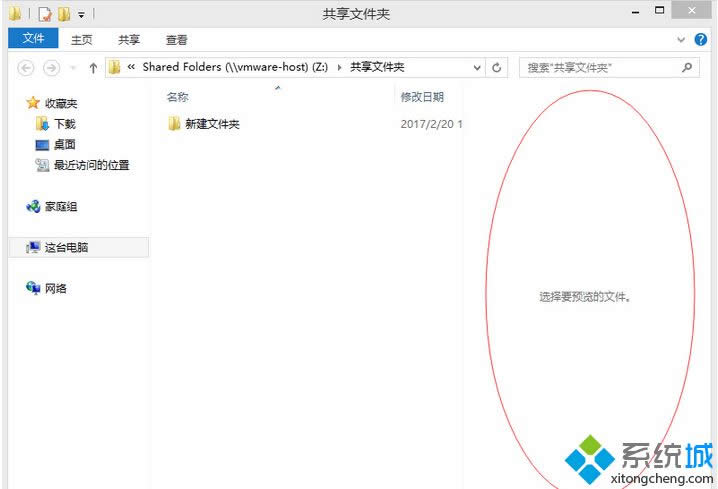
Task: Sort by the 修改日期 column header
Action: coord(422,97)
